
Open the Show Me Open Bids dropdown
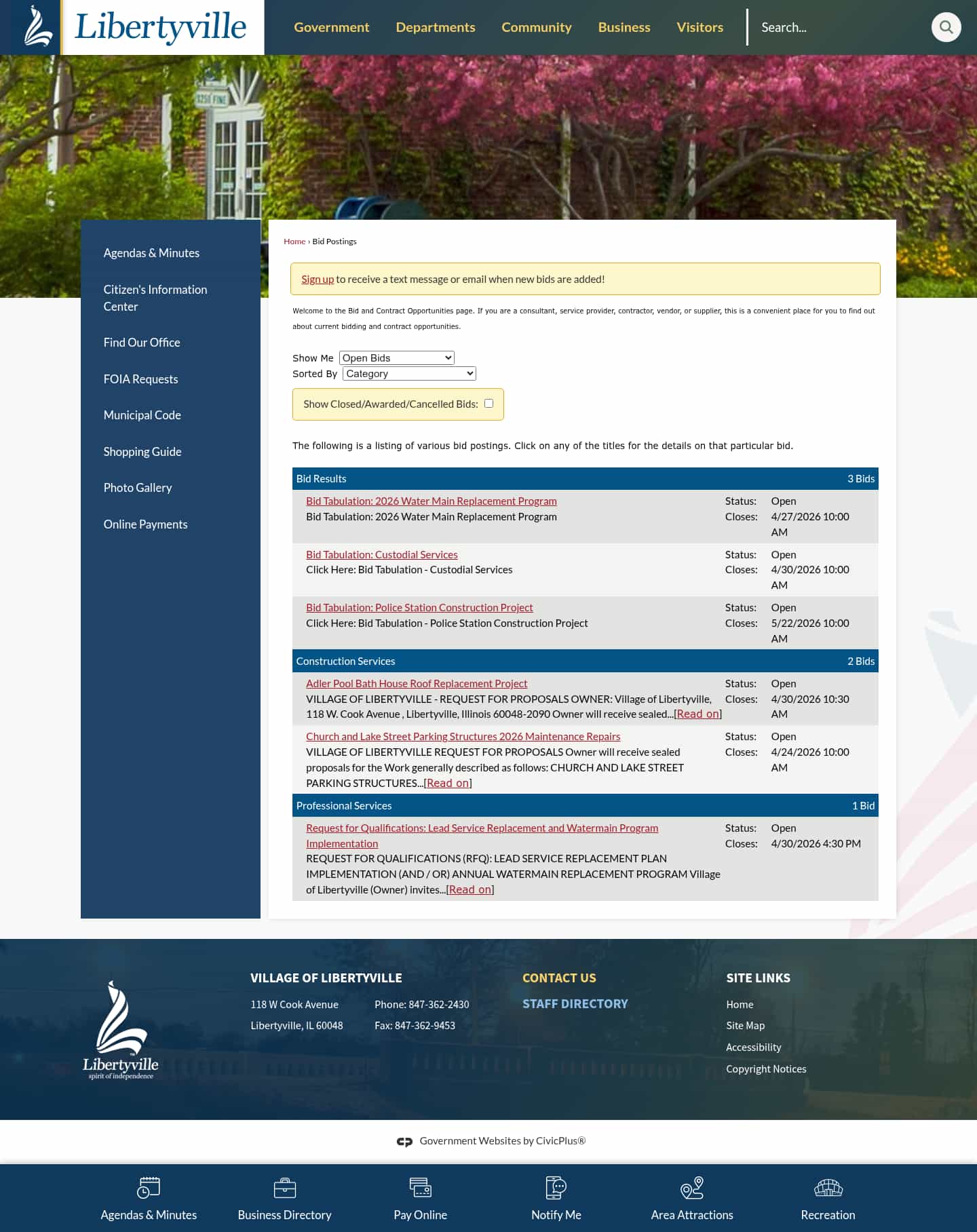point(397,358)
